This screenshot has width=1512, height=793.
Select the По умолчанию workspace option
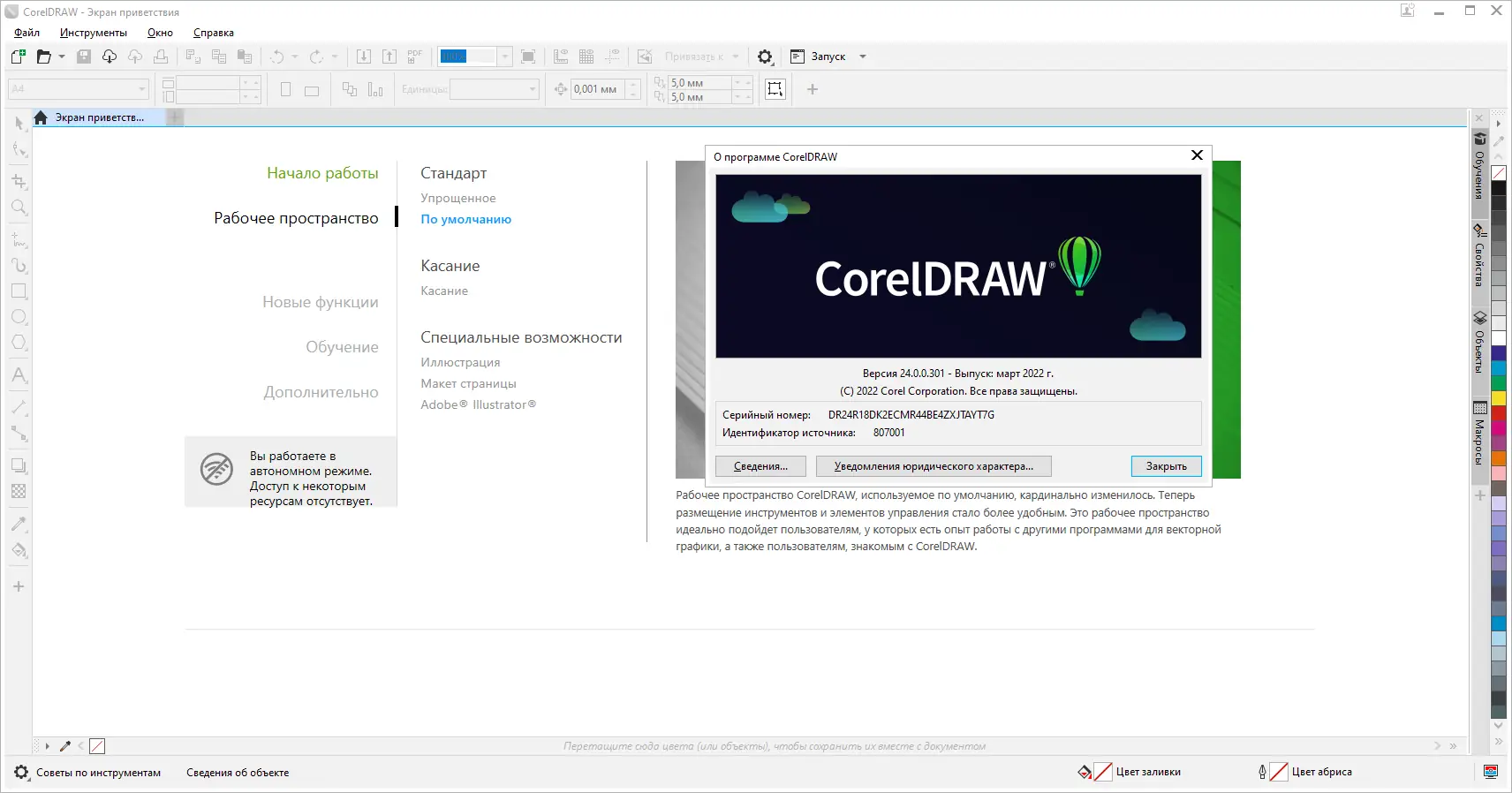(x=465, y=219)
